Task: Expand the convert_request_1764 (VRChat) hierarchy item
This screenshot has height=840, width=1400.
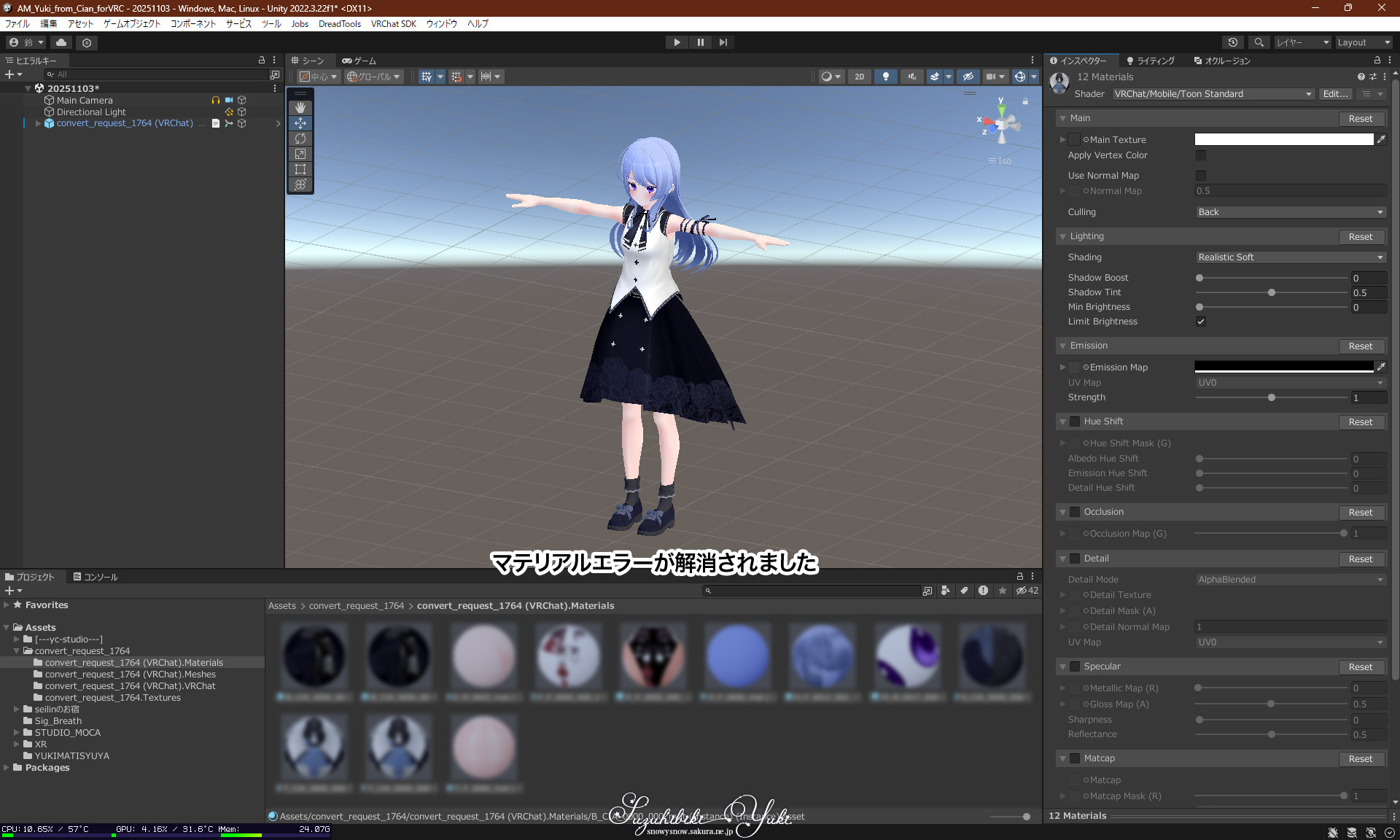Action: 38,123
